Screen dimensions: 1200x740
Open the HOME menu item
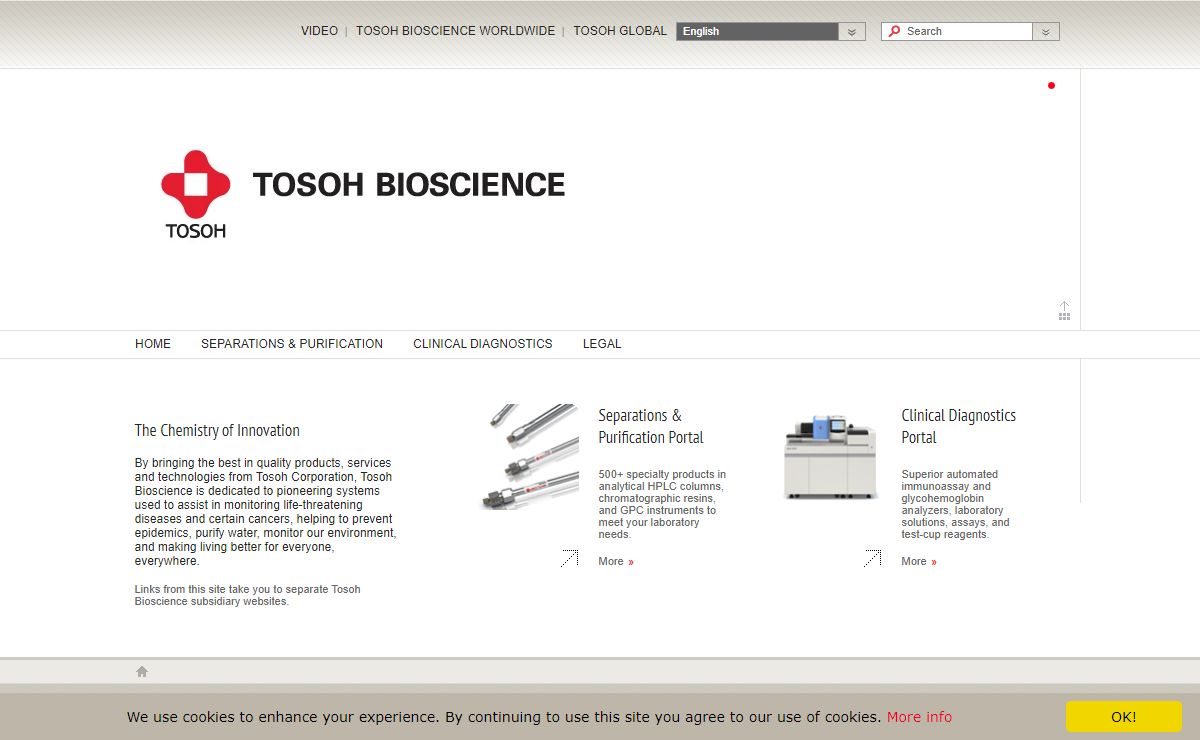coord(153,344)
